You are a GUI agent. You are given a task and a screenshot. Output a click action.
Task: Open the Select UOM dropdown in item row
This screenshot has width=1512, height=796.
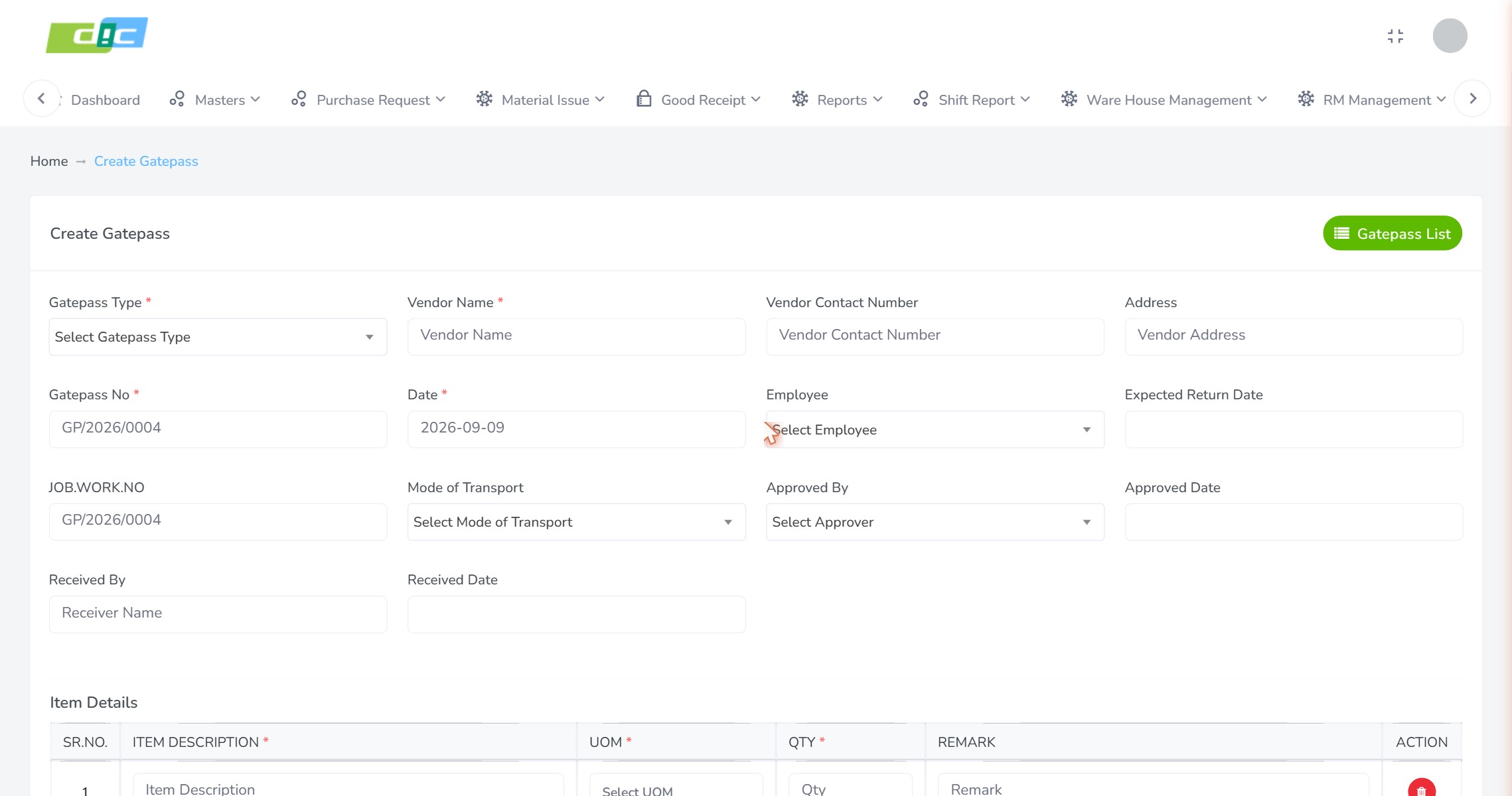pos(676,785)
